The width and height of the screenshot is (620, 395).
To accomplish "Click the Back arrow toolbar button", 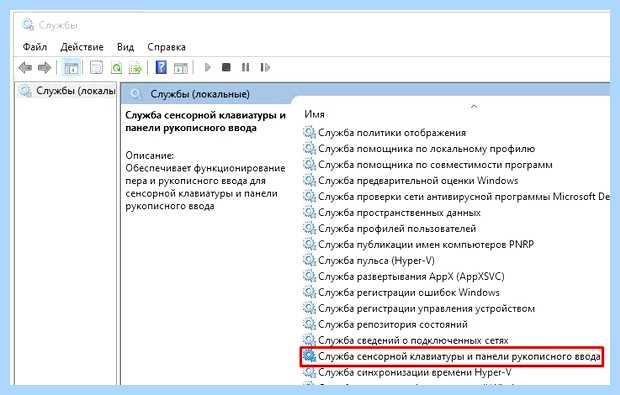I will [25, 68].
